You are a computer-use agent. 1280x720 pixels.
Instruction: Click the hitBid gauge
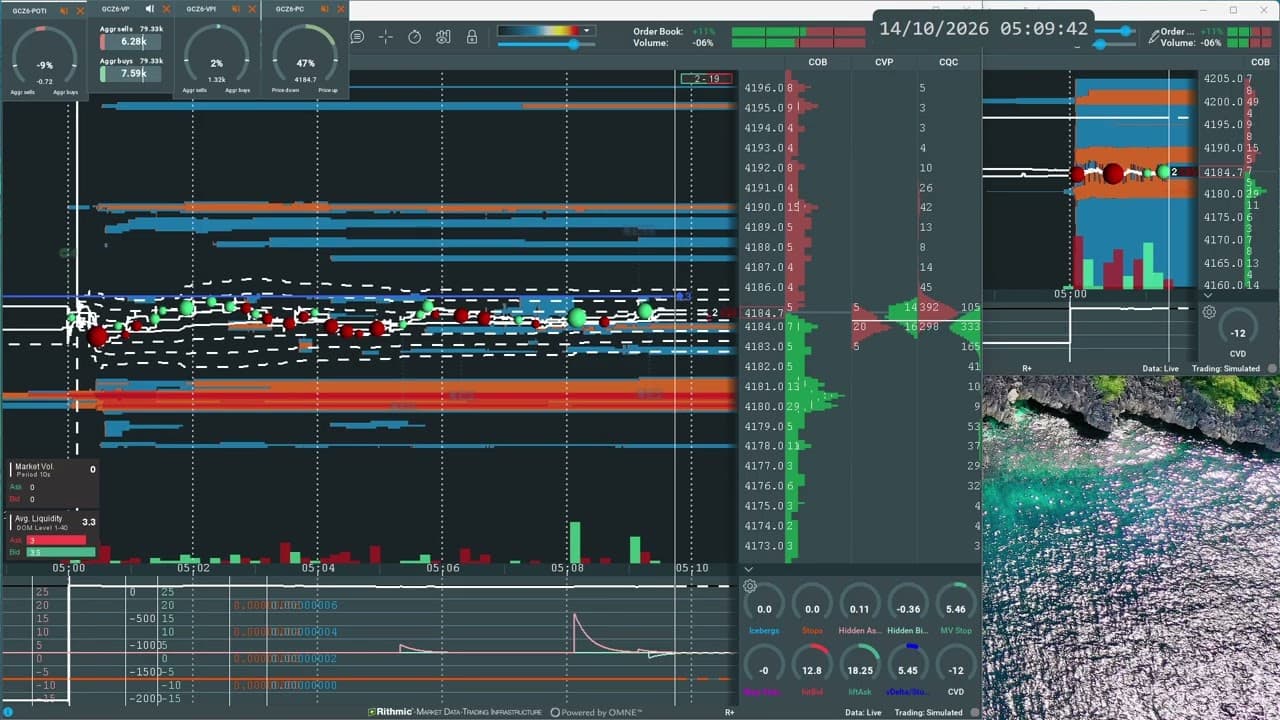click(812, 670)
